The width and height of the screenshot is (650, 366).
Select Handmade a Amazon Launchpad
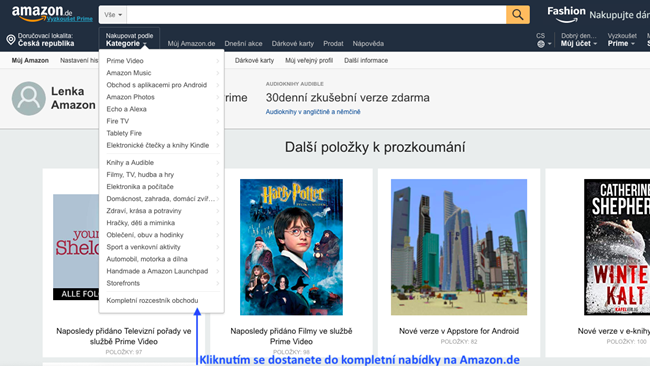(157, 271)
